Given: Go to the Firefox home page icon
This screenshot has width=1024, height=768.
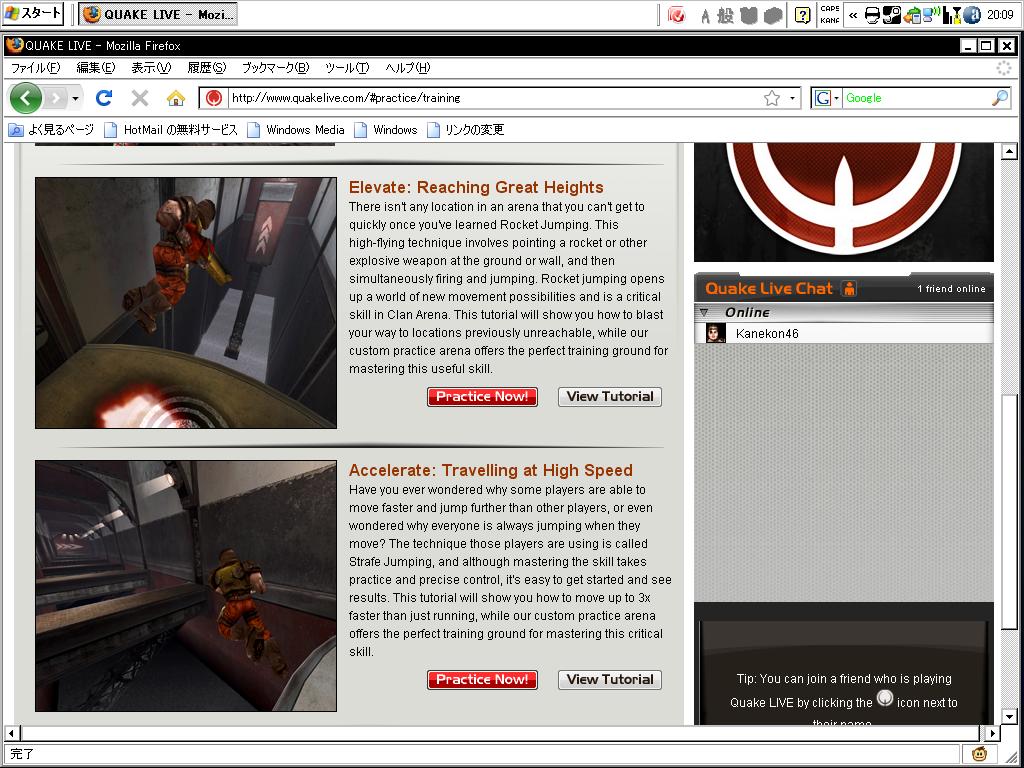Looking at the screenshot, I should coord(176,98).
